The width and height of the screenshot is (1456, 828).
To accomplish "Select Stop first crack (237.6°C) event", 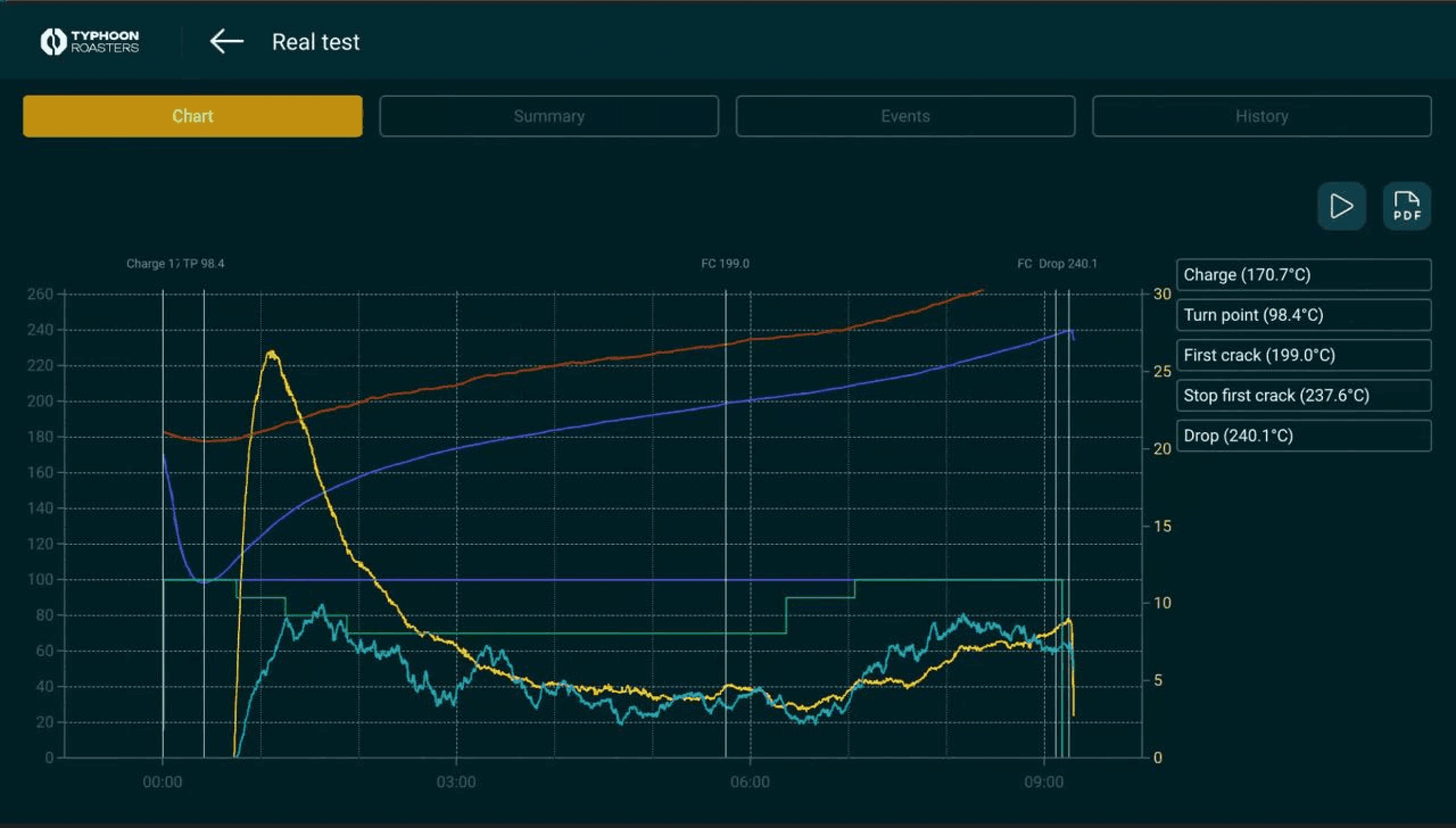I will click(x=1303, y=395).
